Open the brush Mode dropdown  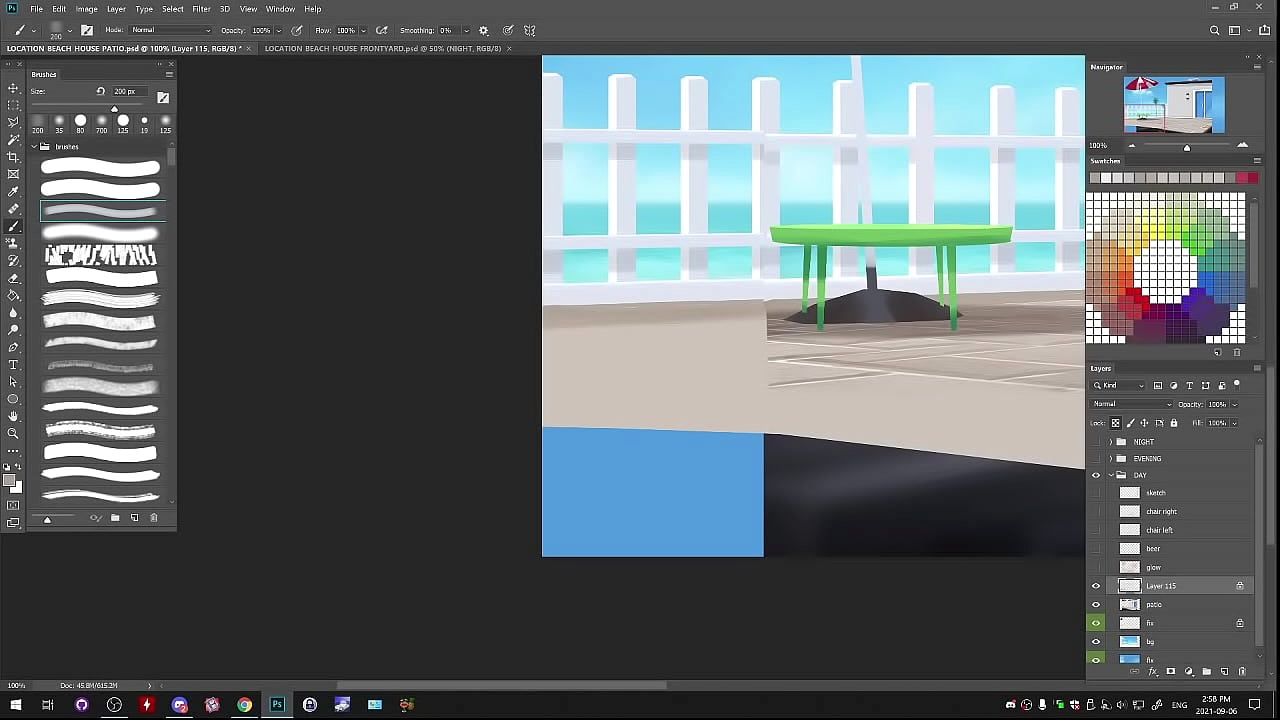[x=171, y=30]
